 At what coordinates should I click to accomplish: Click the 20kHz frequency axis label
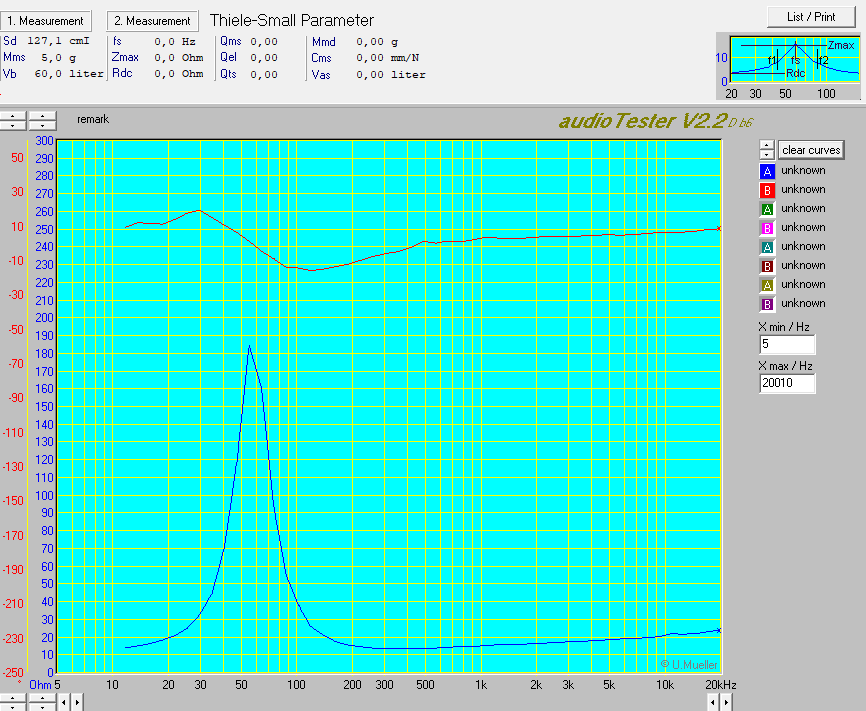pyautogui.click(x=721, y=685)
